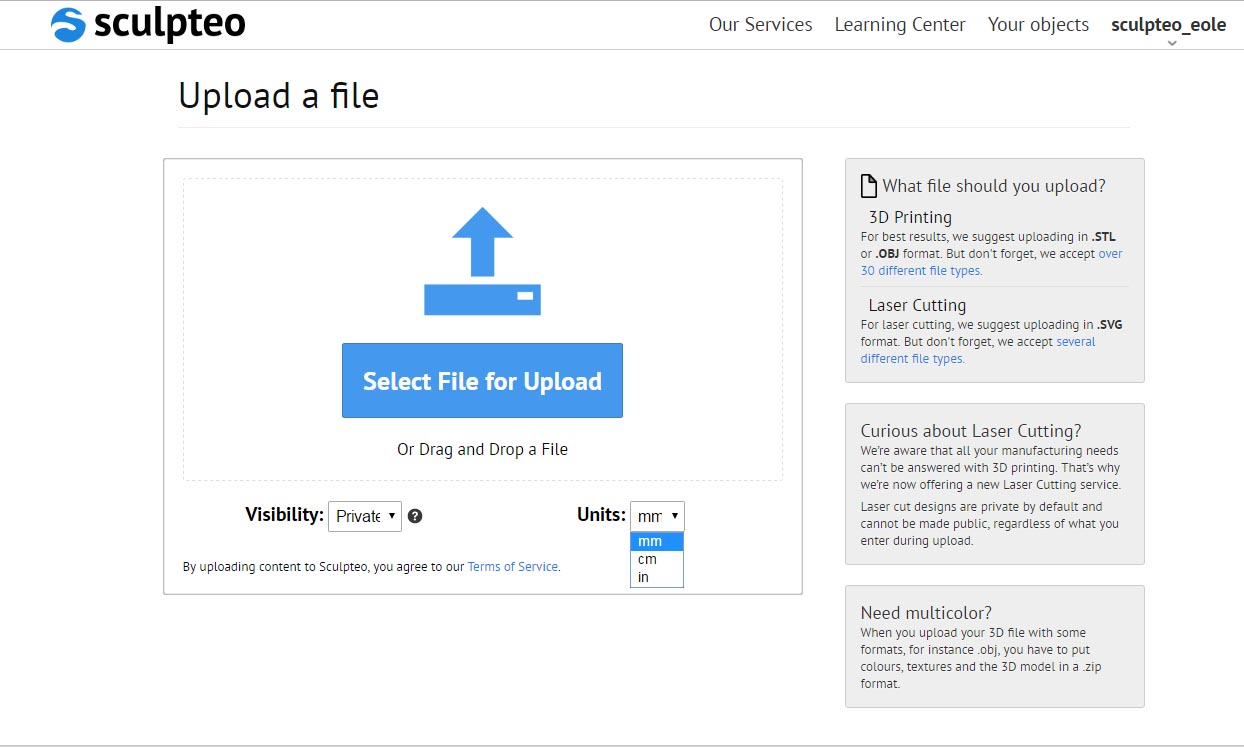Viewport: 1244px width, 747px height.
Task: Open Our Services menu
Action: point(761,25)
